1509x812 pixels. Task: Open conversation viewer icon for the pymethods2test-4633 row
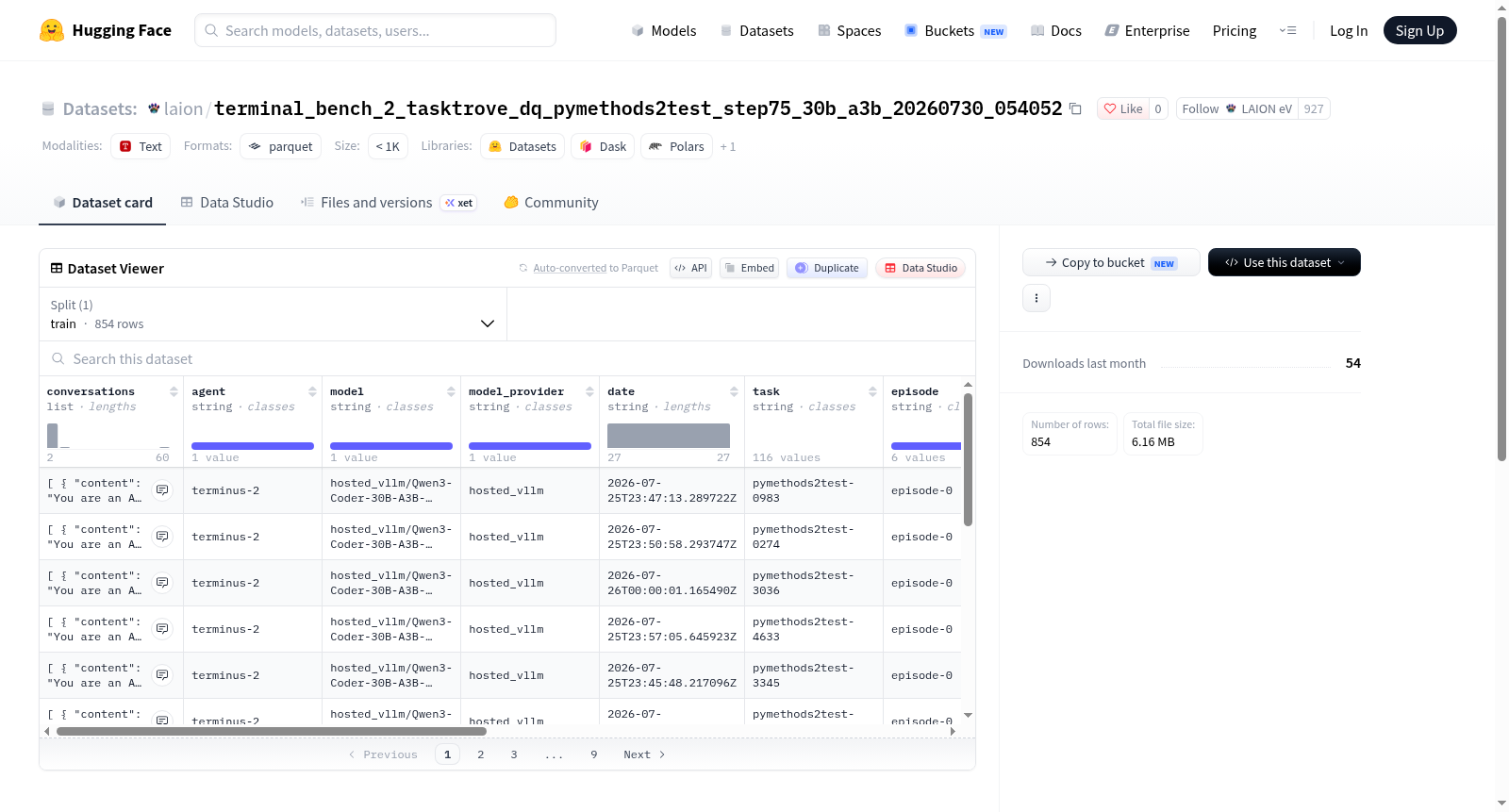coord(162,629)
